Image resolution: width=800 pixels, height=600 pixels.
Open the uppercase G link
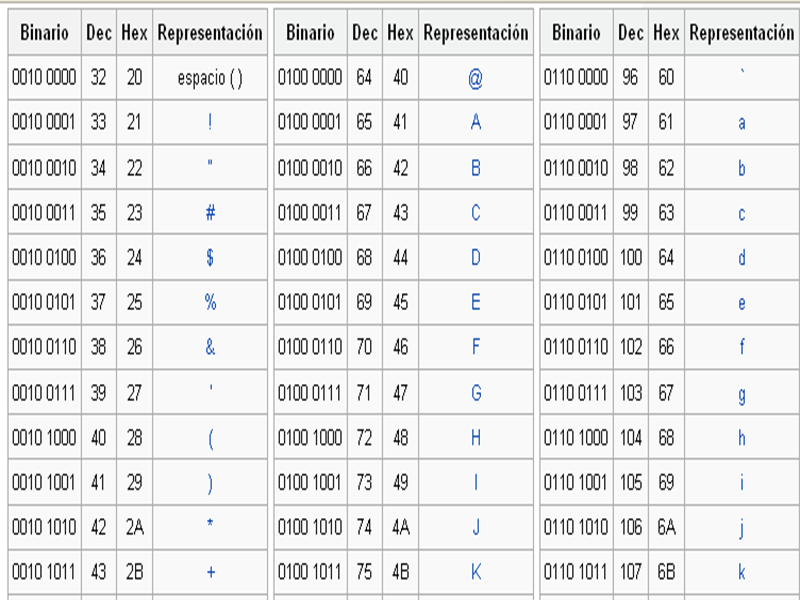476,393
